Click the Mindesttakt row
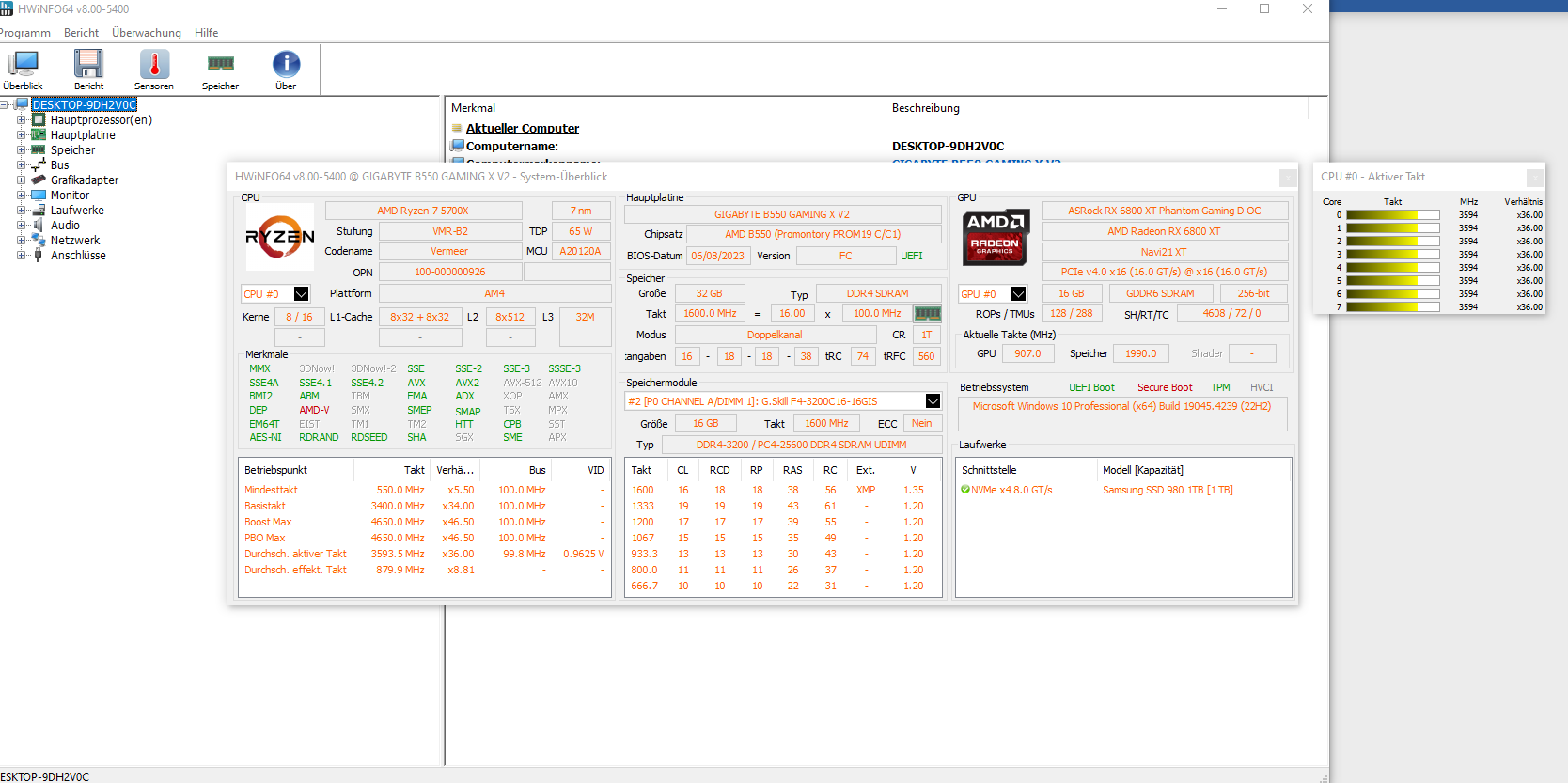 pyautogui.click(x=425, y=490)
